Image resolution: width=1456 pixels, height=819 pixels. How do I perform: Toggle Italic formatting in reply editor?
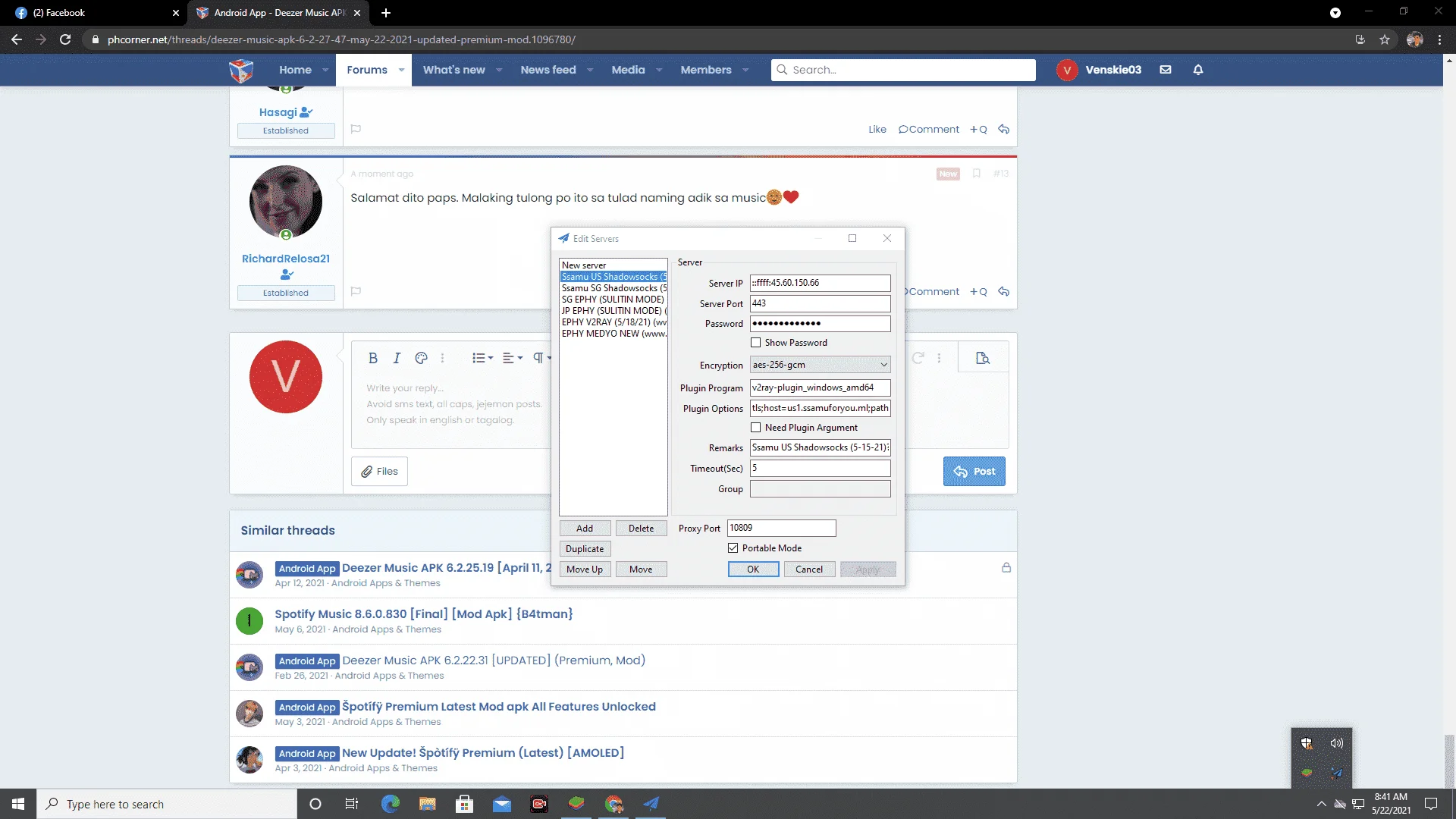[x=397, y=358]
